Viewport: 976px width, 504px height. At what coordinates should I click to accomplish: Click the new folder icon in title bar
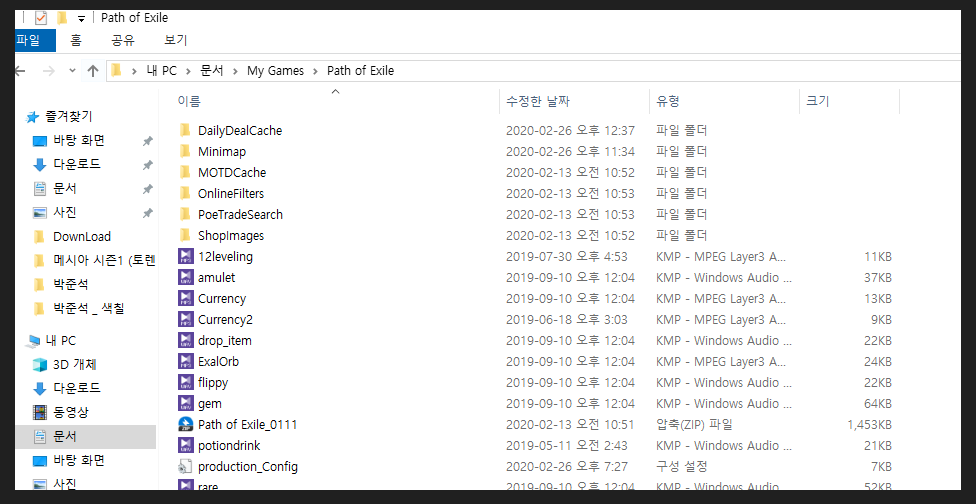pyautogui.click(x=62, y=18)
